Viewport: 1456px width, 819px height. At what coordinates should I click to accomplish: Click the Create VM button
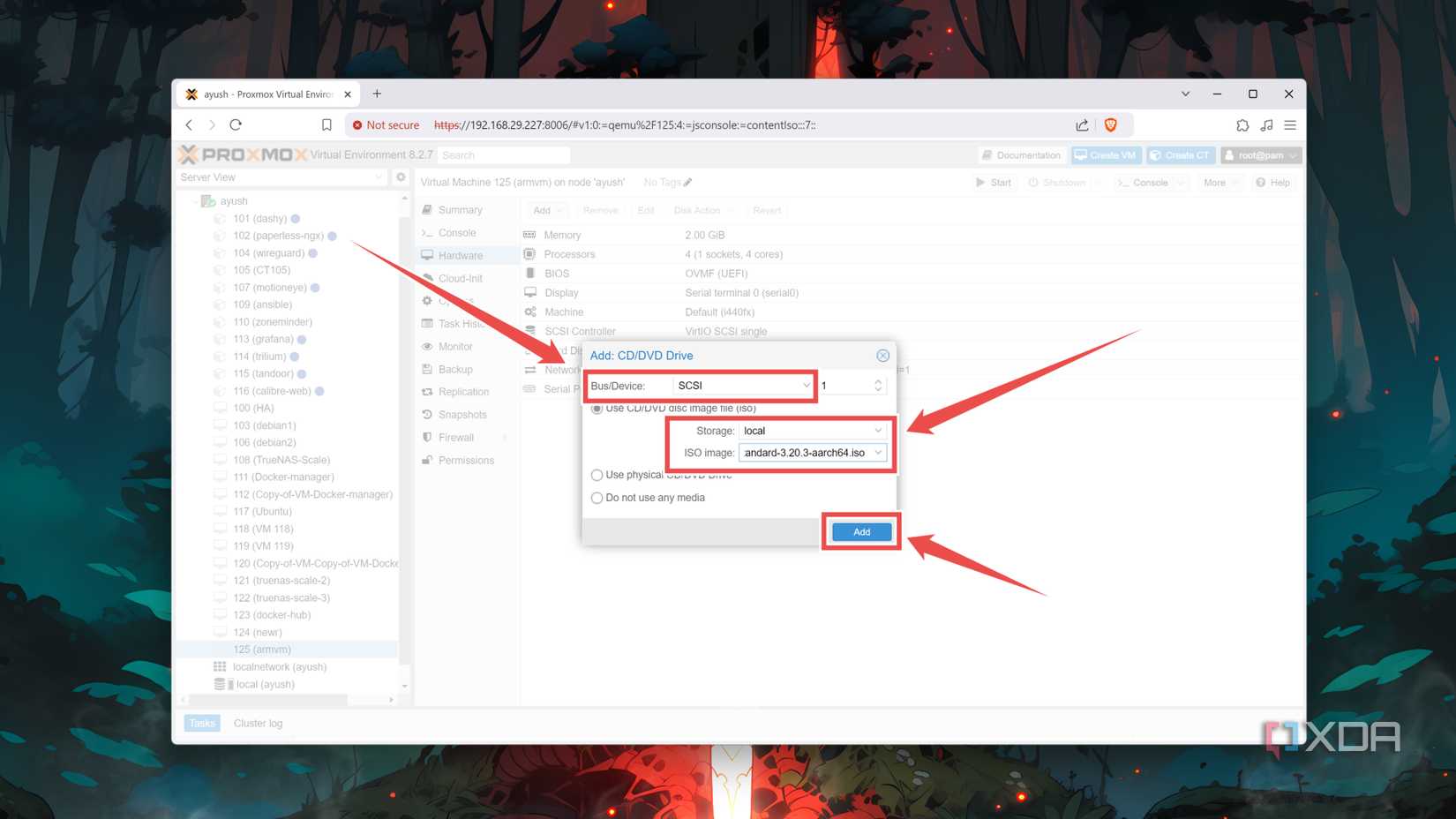(x=1106, y=155)
